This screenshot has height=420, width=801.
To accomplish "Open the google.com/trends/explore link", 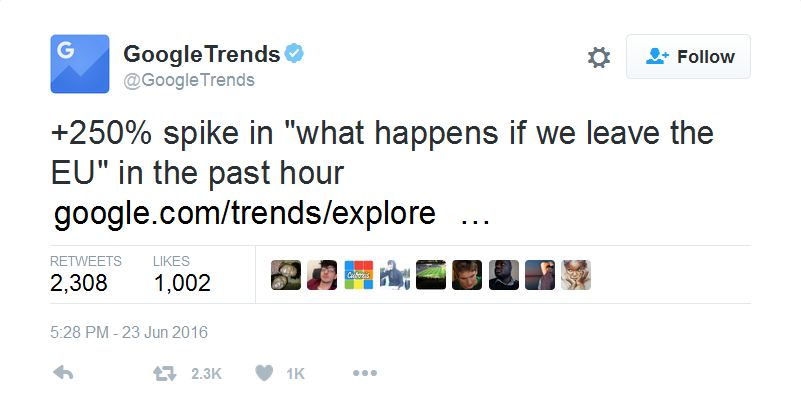I will (244, 214).
